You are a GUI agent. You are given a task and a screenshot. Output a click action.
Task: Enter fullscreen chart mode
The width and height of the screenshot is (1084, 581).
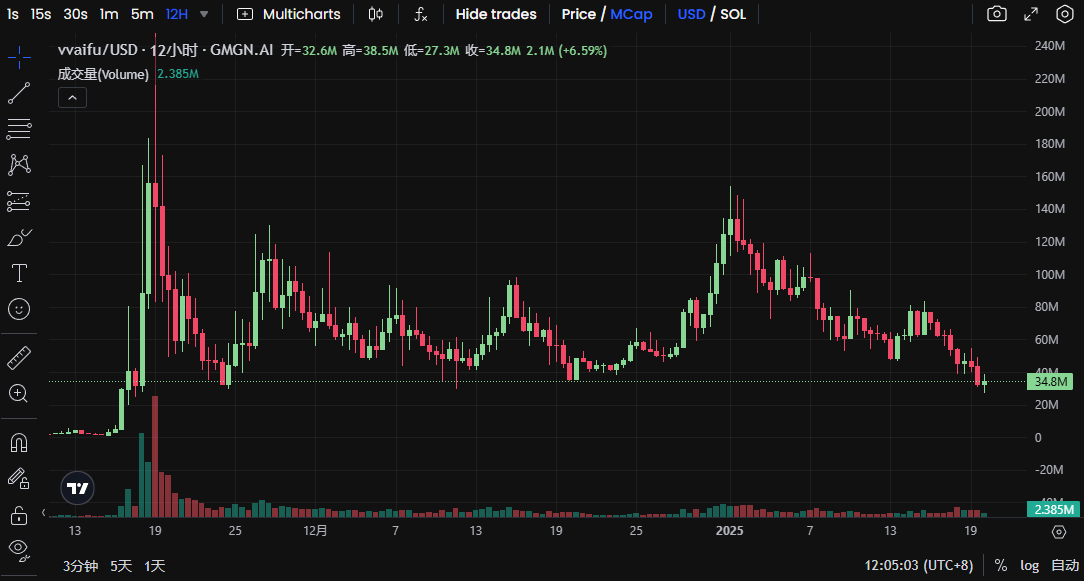click(1031, 14)
